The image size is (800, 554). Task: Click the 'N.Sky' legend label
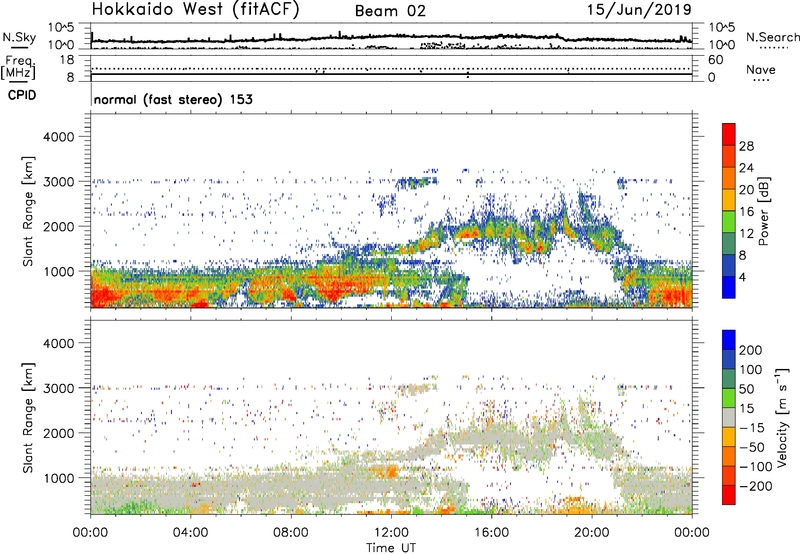(x=19, y=37)
